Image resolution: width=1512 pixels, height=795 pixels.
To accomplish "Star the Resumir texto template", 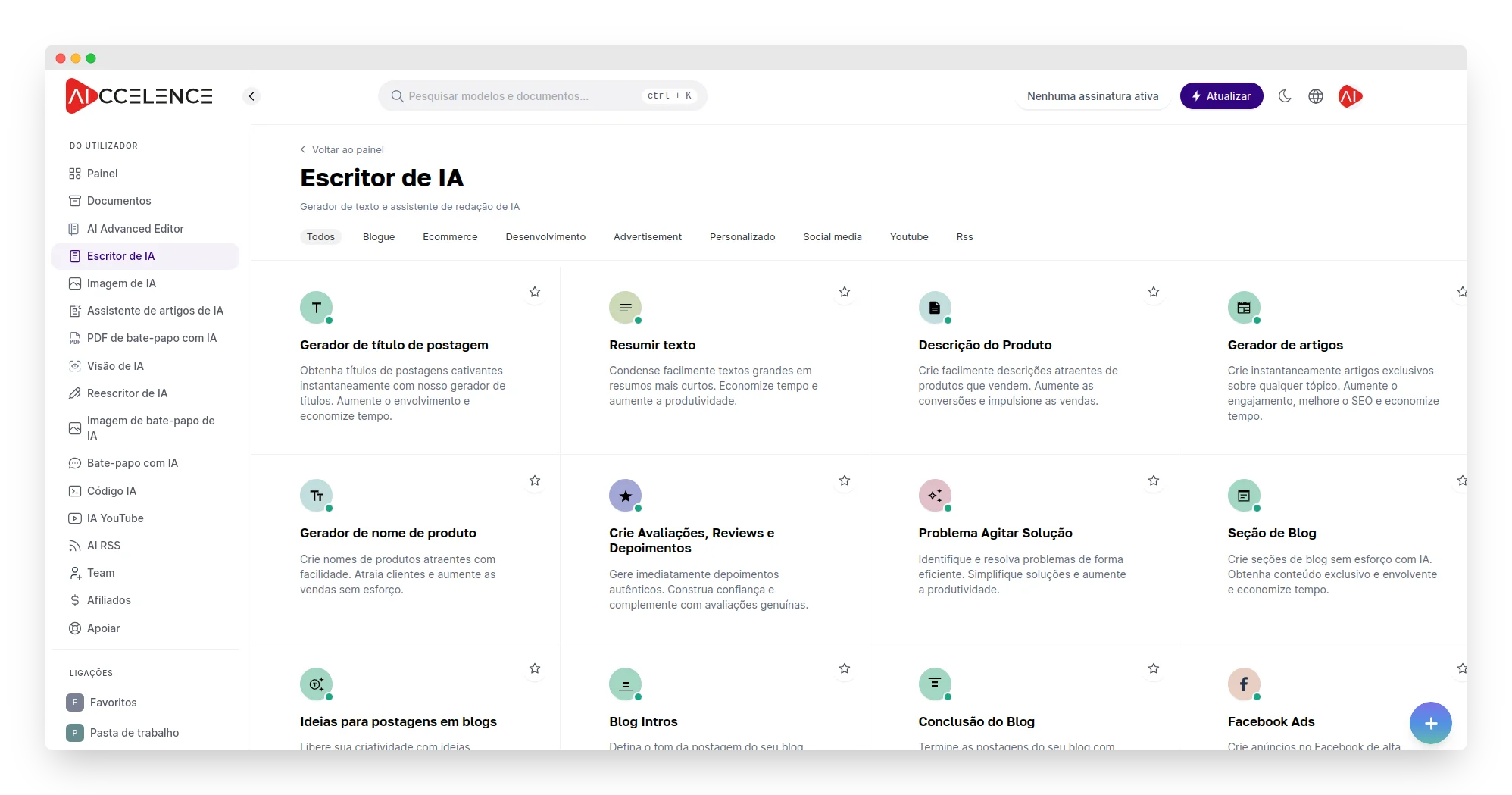I will (x=845, y=292).
